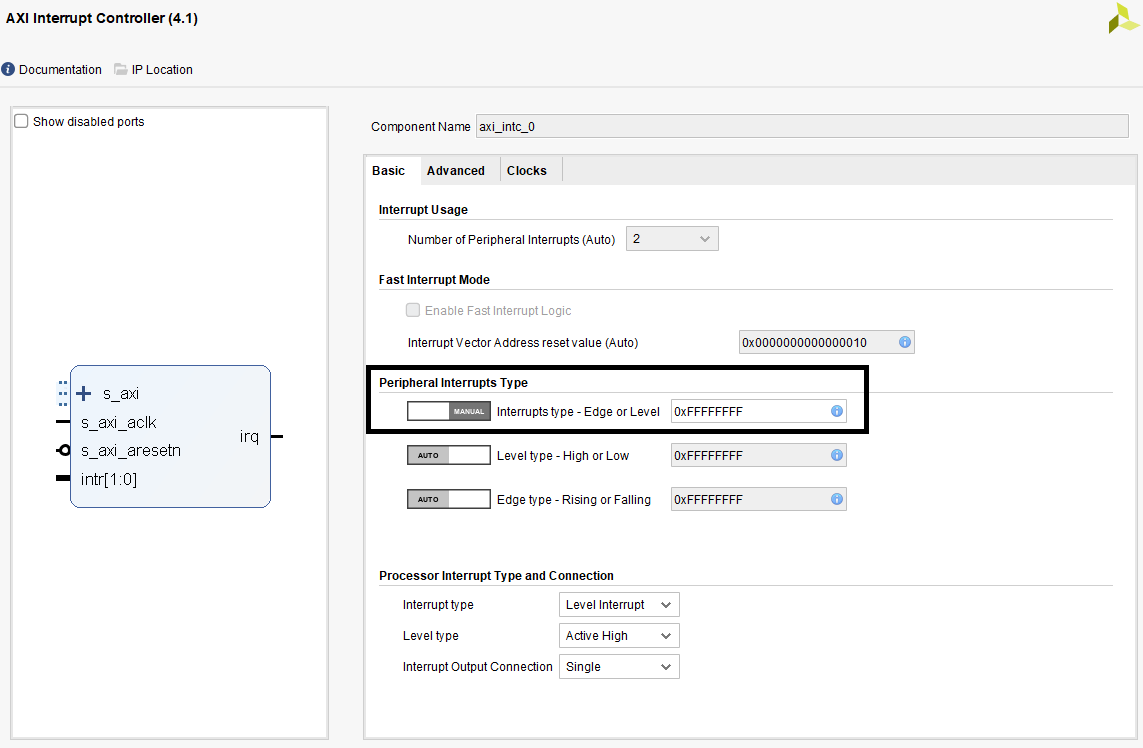Image resolution: width=1143 pixels, height=748 pixels.
Task: Switch to the Advanced tab
Action: point(456,171)
